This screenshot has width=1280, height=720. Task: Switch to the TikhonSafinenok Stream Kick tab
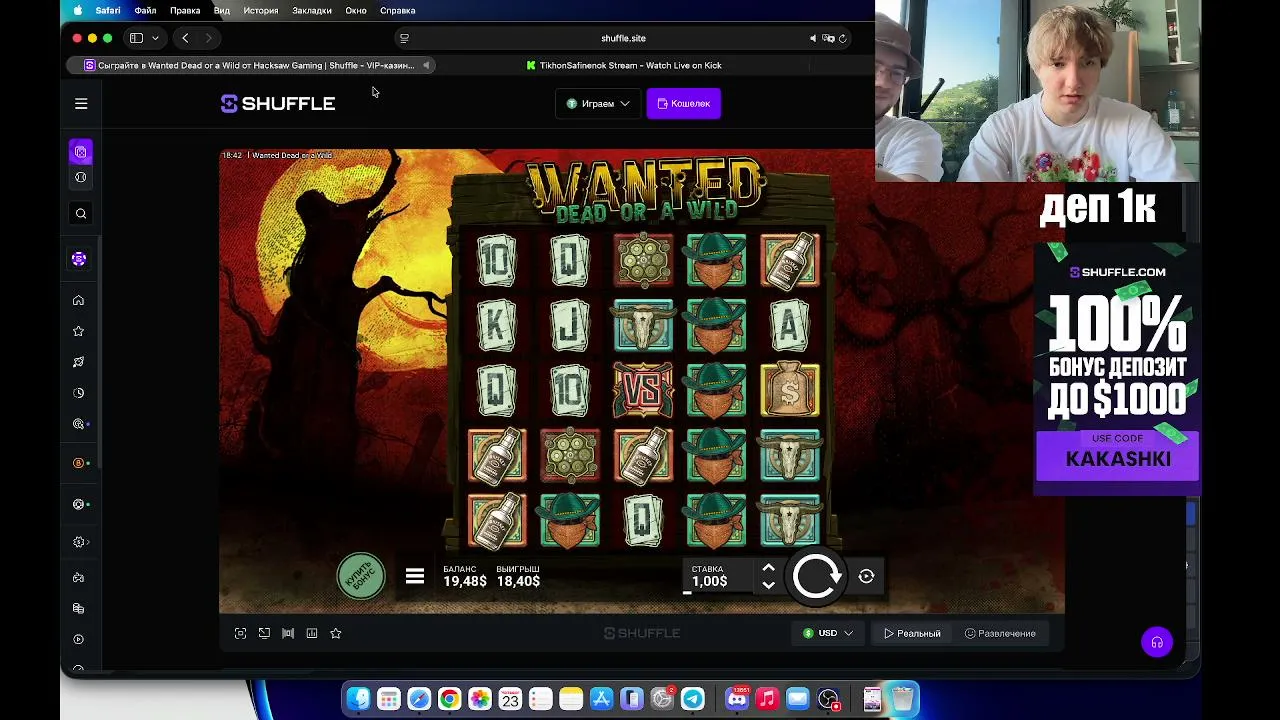[x=624, y=65]
